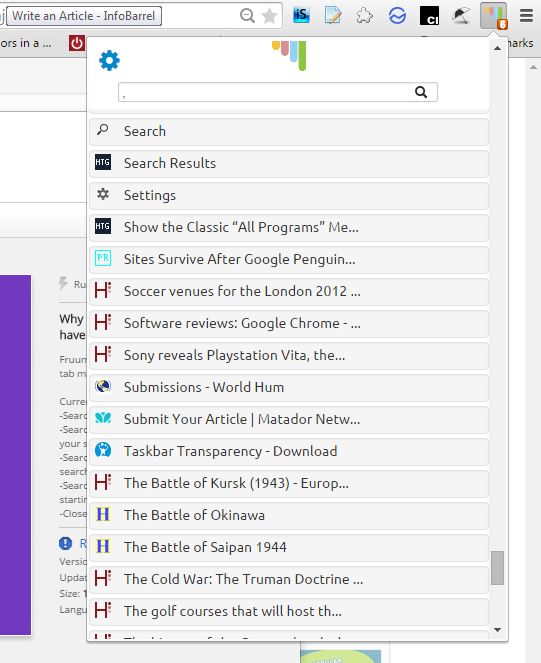Bookmark page with the star icon
The height and width of the screenshot is (663, 541).
click(x=269, y=16)
